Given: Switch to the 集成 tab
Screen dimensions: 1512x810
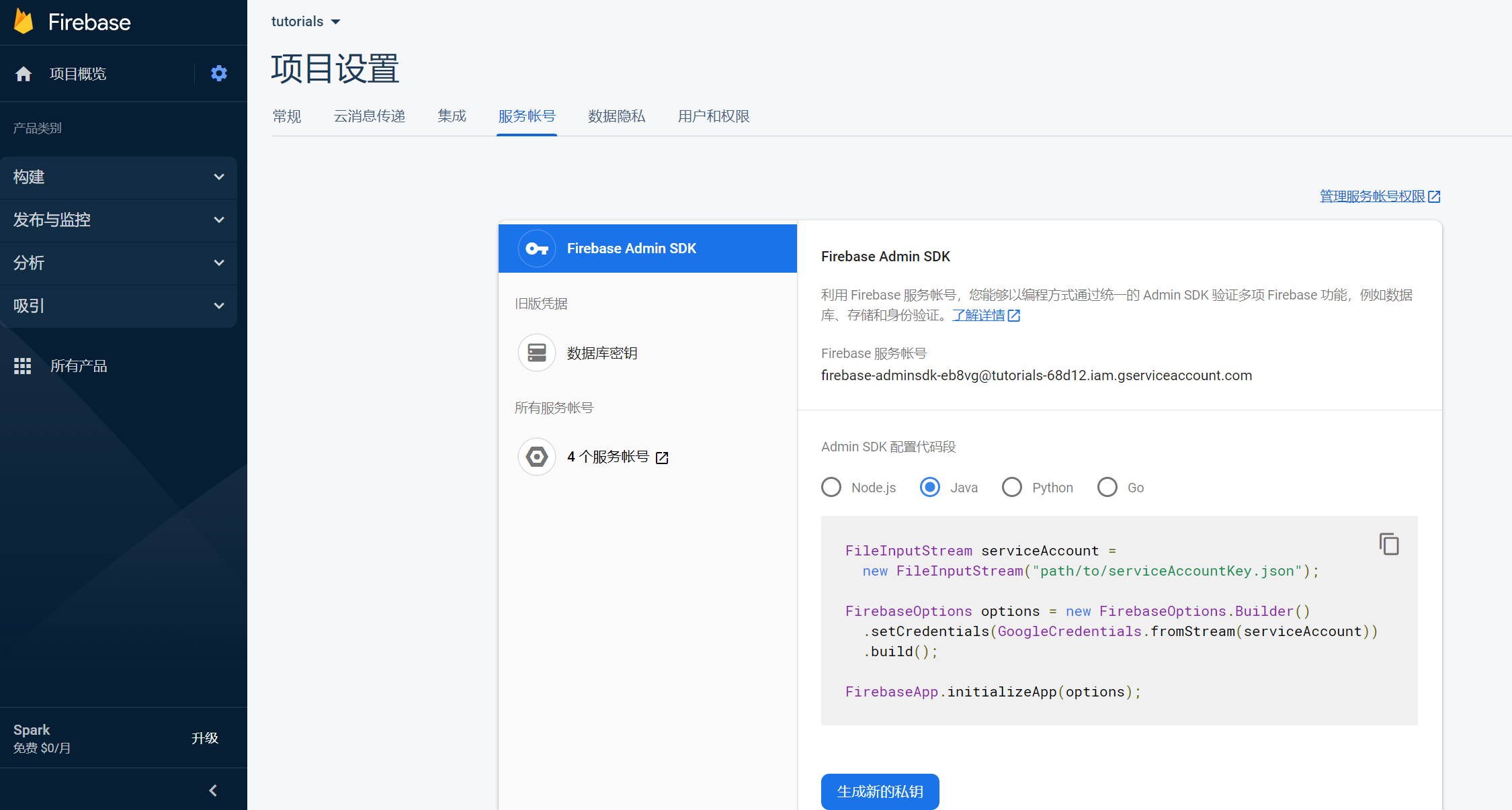Looking at the screenshot, I should pyautogui.click(x=452, y=116).
